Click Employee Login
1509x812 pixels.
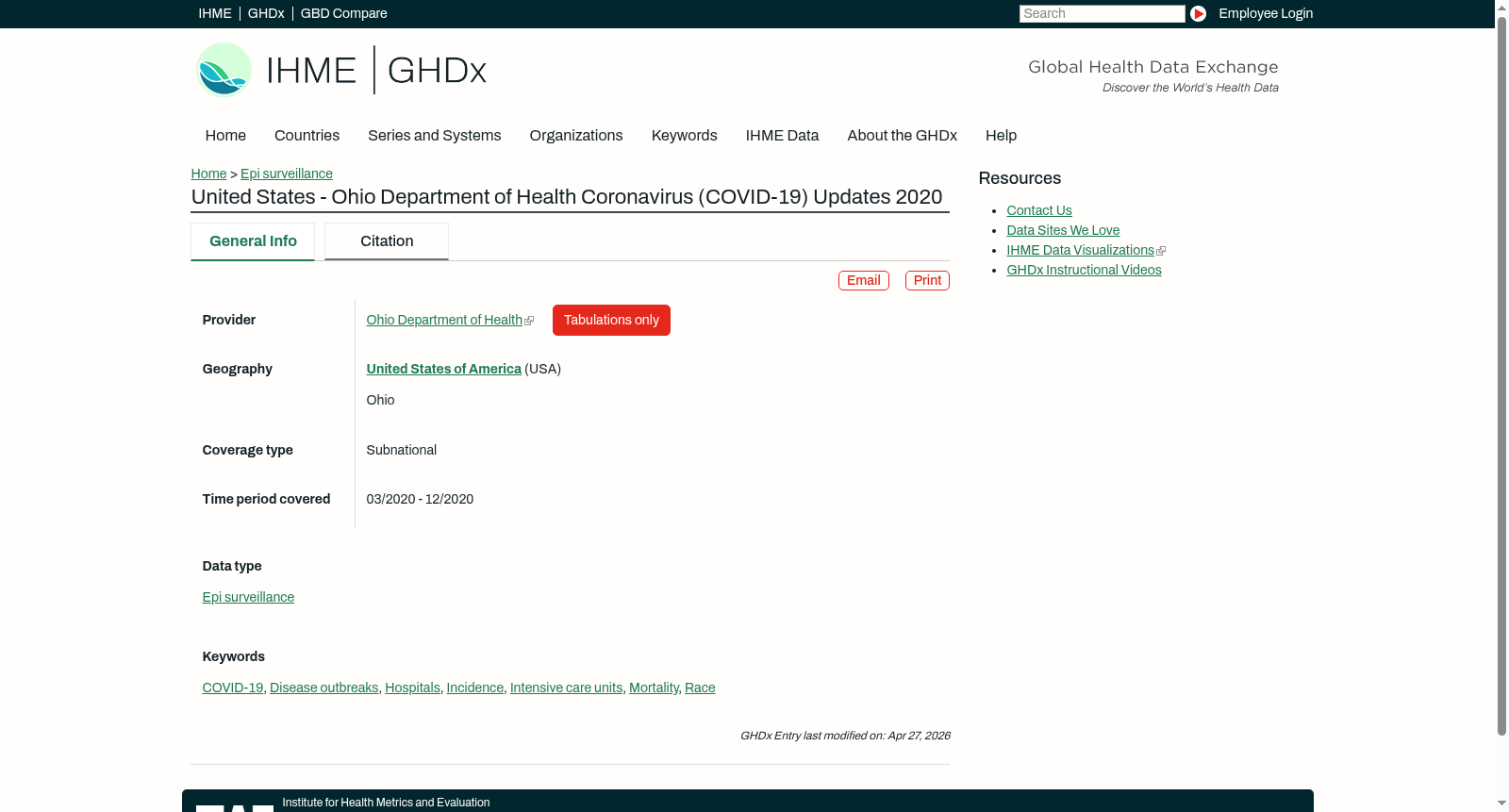pos(1266,13)
